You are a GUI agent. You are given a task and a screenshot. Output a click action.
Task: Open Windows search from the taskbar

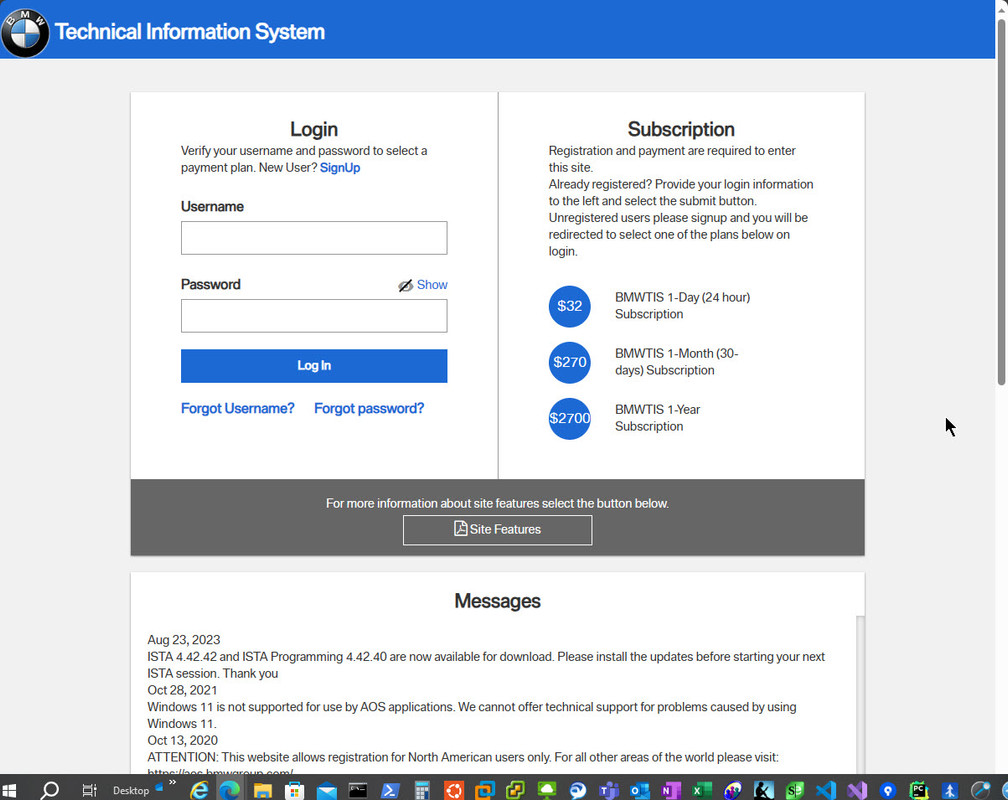(50, 790)
